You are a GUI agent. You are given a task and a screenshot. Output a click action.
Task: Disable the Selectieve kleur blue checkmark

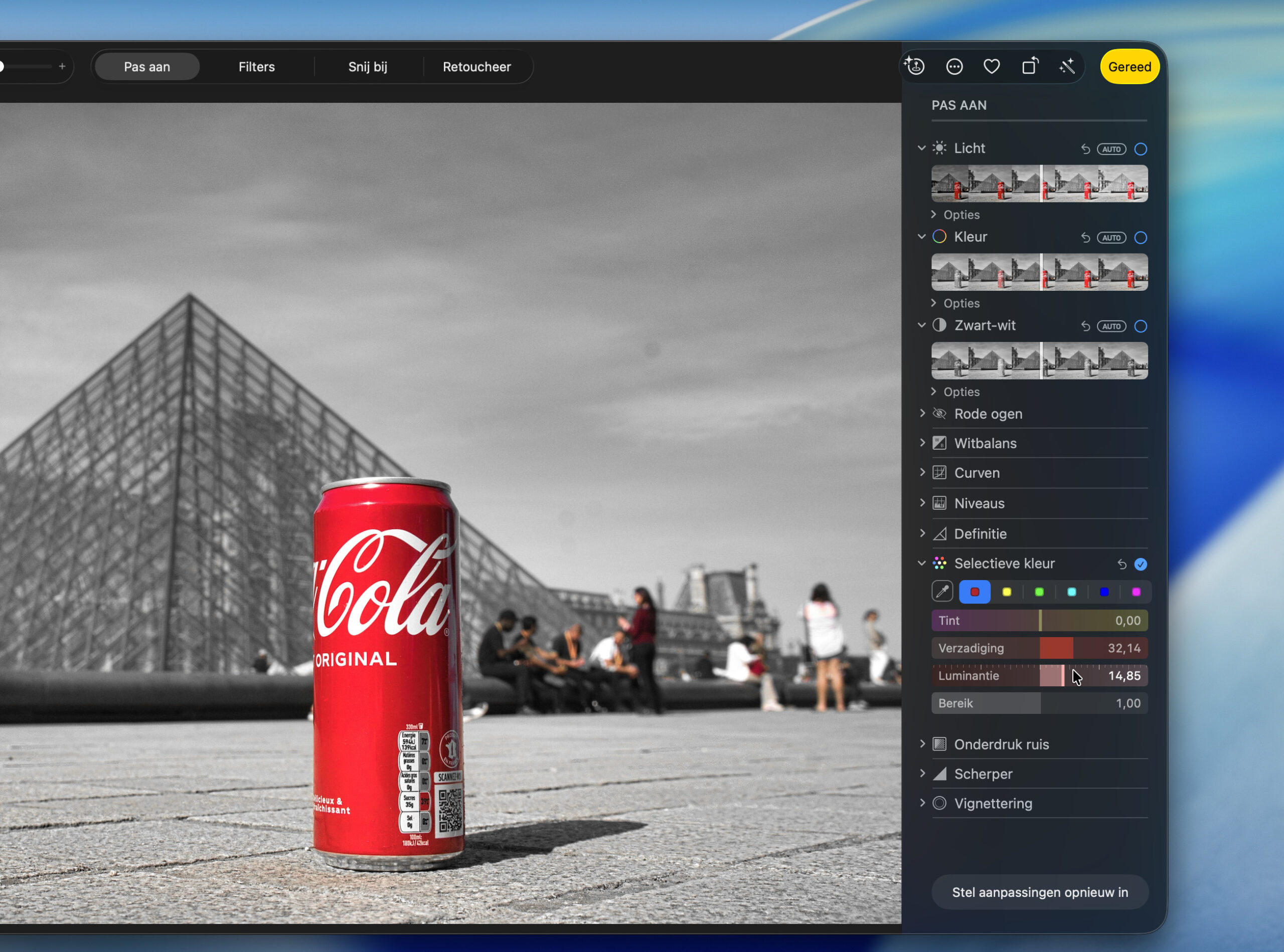pyautogui.click(x=1140, y=564)
